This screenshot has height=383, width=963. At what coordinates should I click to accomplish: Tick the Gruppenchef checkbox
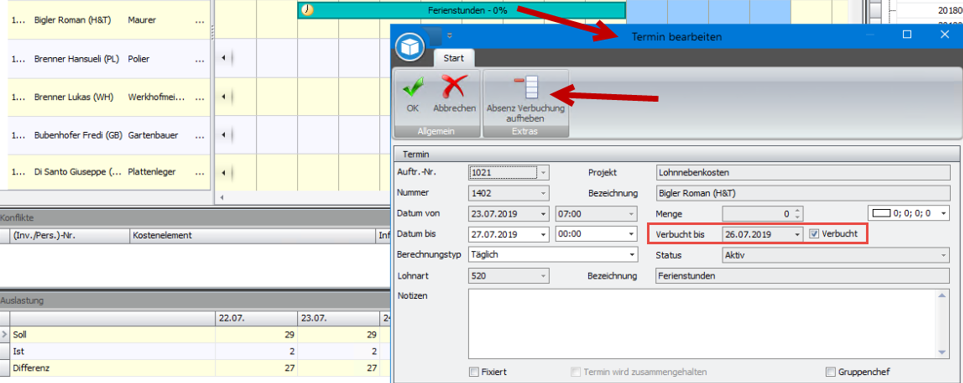(x=830, y=371)
